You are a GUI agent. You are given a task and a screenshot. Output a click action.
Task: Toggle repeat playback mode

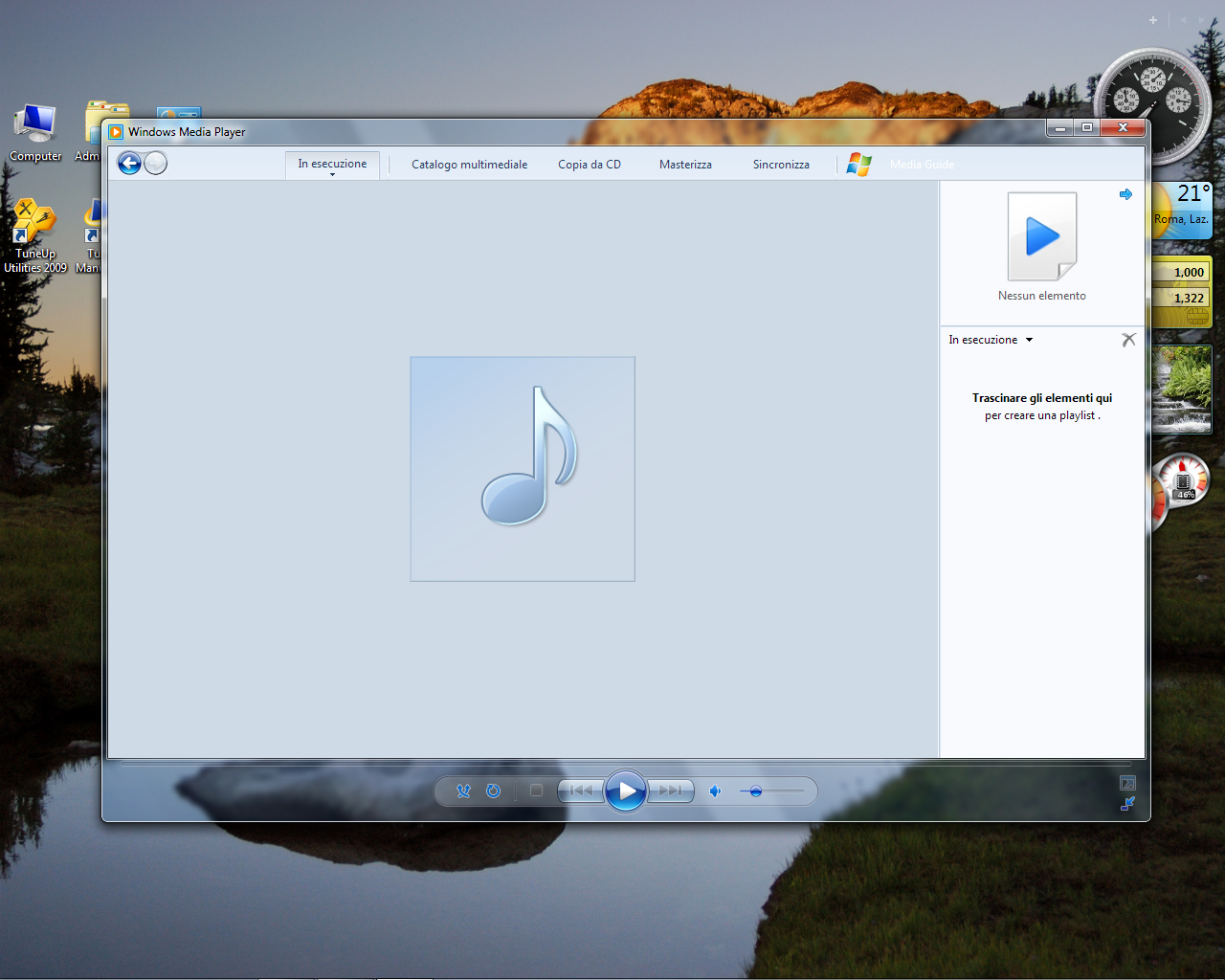pyautogui.click(x=493, y=791)
